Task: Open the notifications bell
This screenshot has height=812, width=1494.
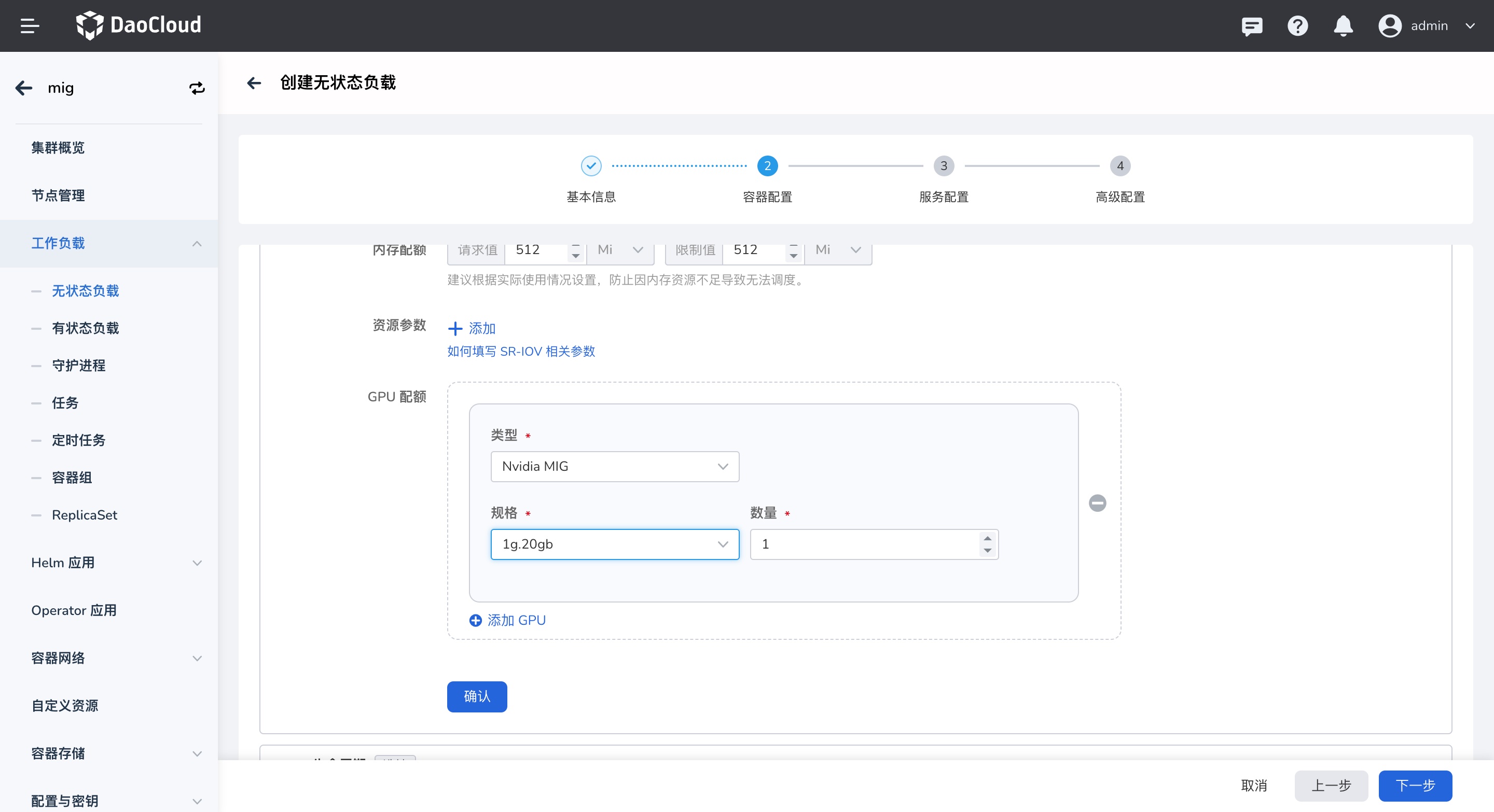Action: tap(1343, 26)
